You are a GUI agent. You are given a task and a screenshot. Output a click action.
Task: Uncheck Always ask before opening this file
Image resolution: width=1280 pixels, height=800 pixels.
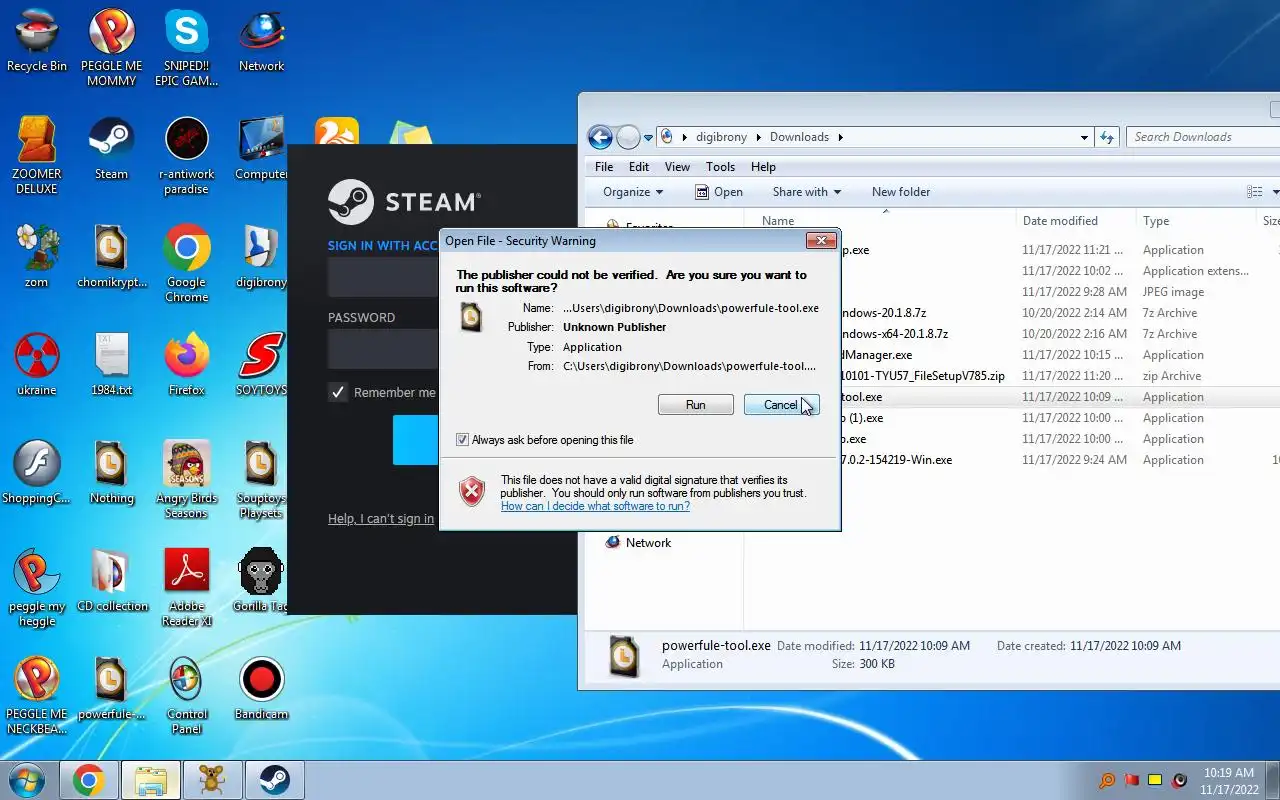462,440
